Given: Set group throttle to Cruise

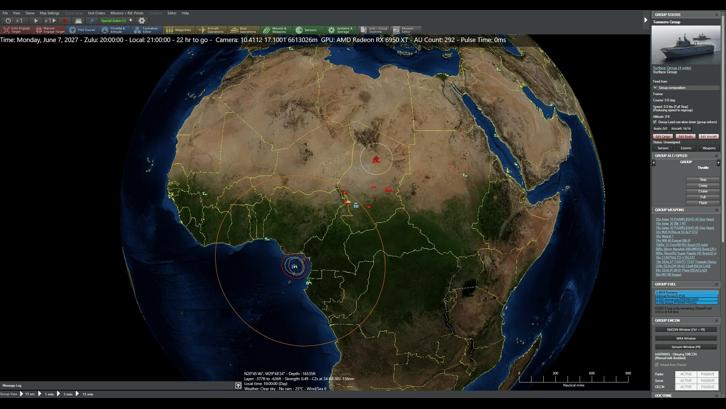Looking at the screenshot, I should (703, 191).
